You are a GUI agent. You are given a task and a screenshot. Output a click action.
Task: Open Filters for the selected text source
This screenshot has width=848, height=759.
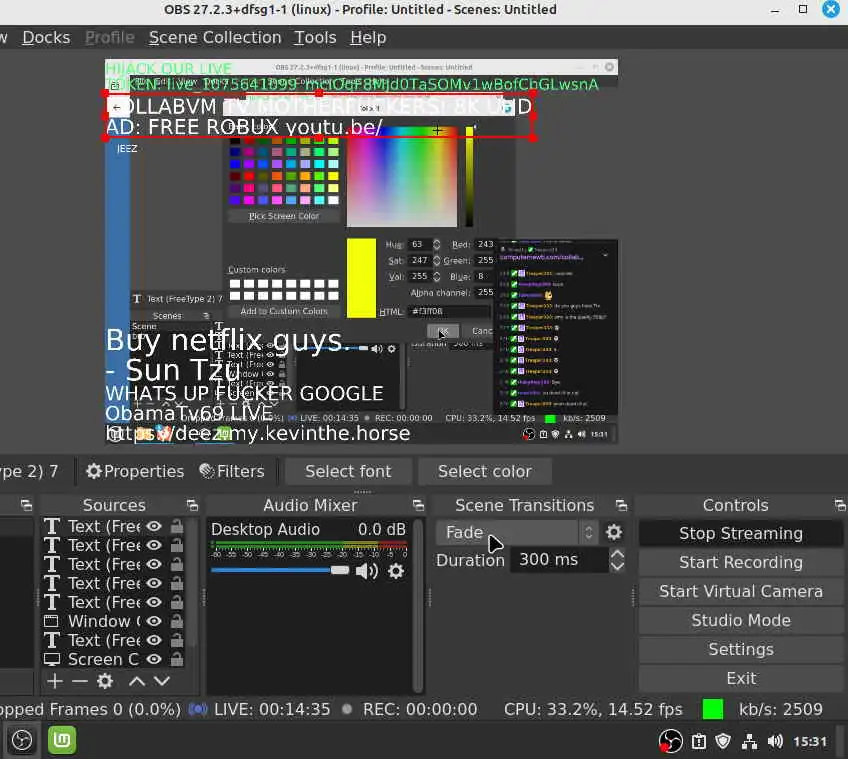[232, 471]
